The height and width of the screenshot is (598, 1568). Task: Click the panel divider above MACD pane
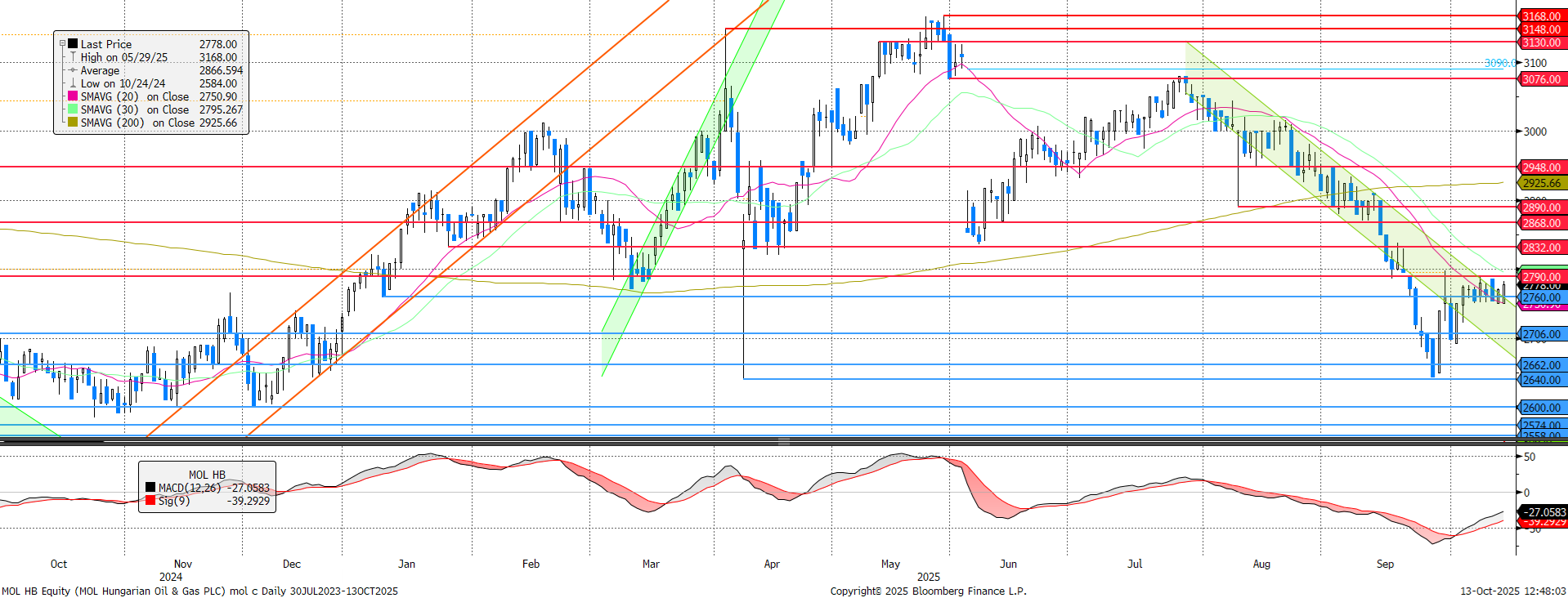click(783, 442)
